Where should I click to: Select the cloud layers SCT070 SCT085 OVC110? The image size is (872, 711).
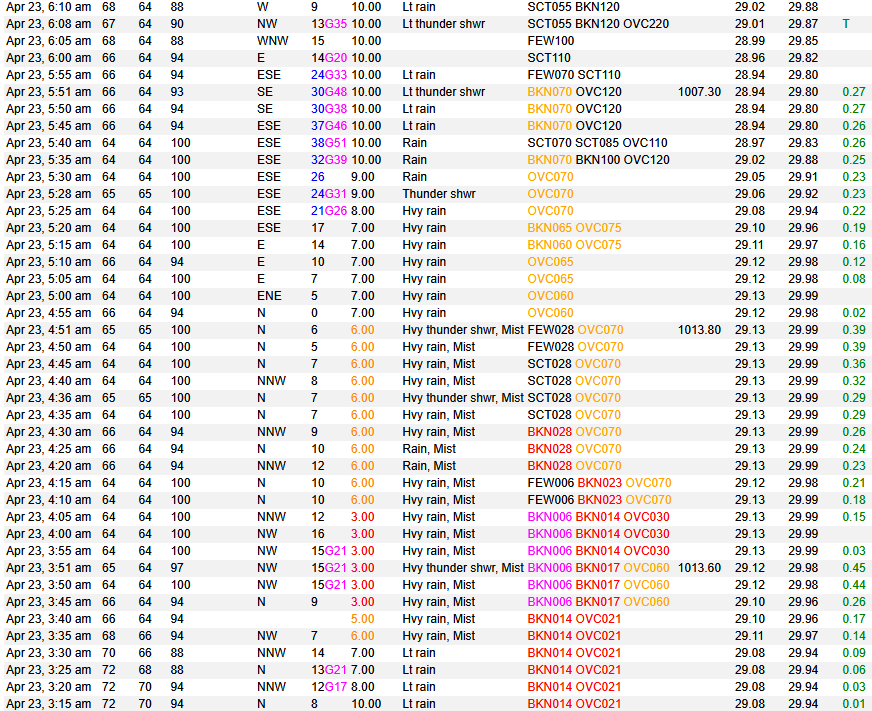pyautogui.click(x=597, y=143)
